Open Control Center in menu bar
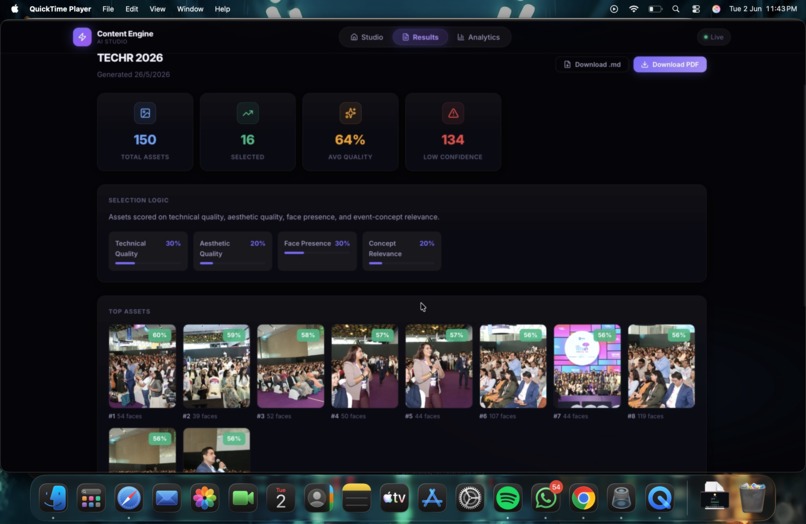This screenshot has width=806, height=524. pyautogui.click(x=696, y=9)
